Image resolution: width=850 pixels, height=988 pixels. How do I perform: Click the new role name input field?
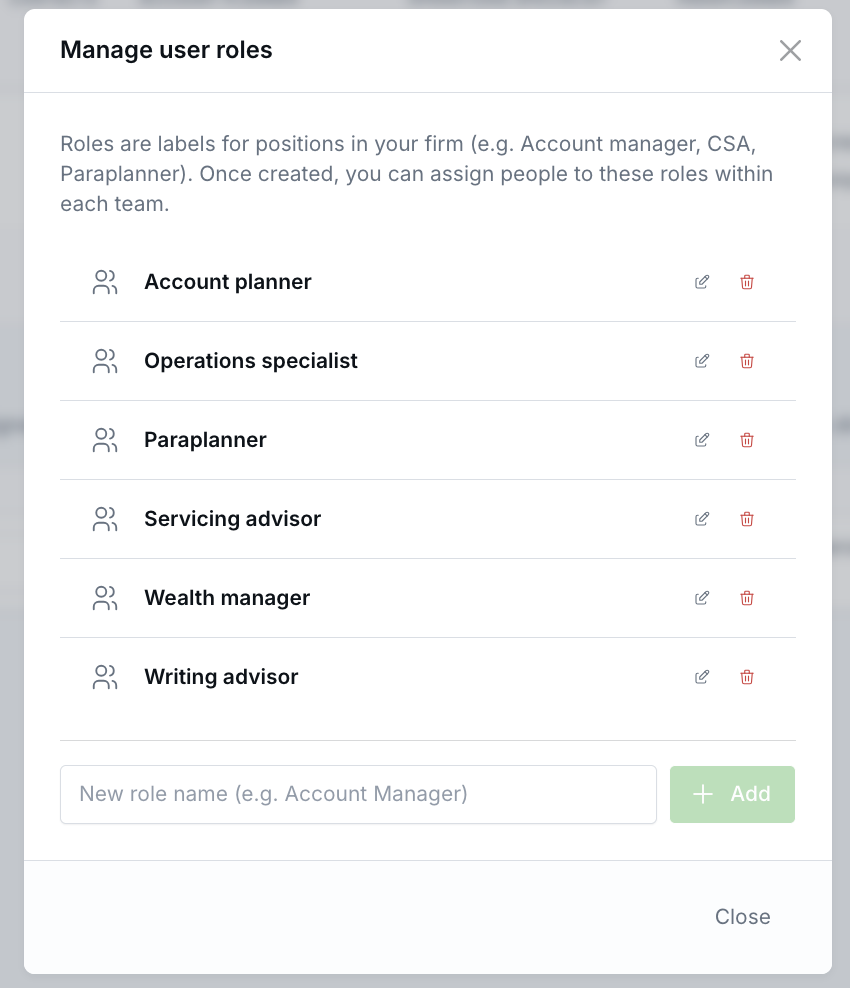pyautogui.click(x=358, y=794)
